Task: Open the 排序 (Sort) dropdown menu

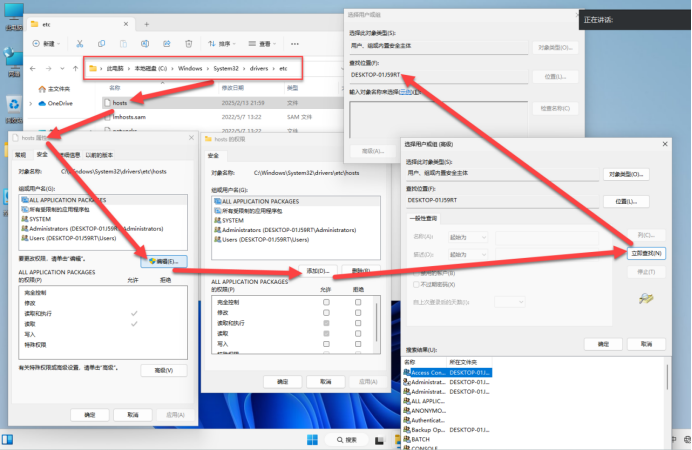Action: 227,44
